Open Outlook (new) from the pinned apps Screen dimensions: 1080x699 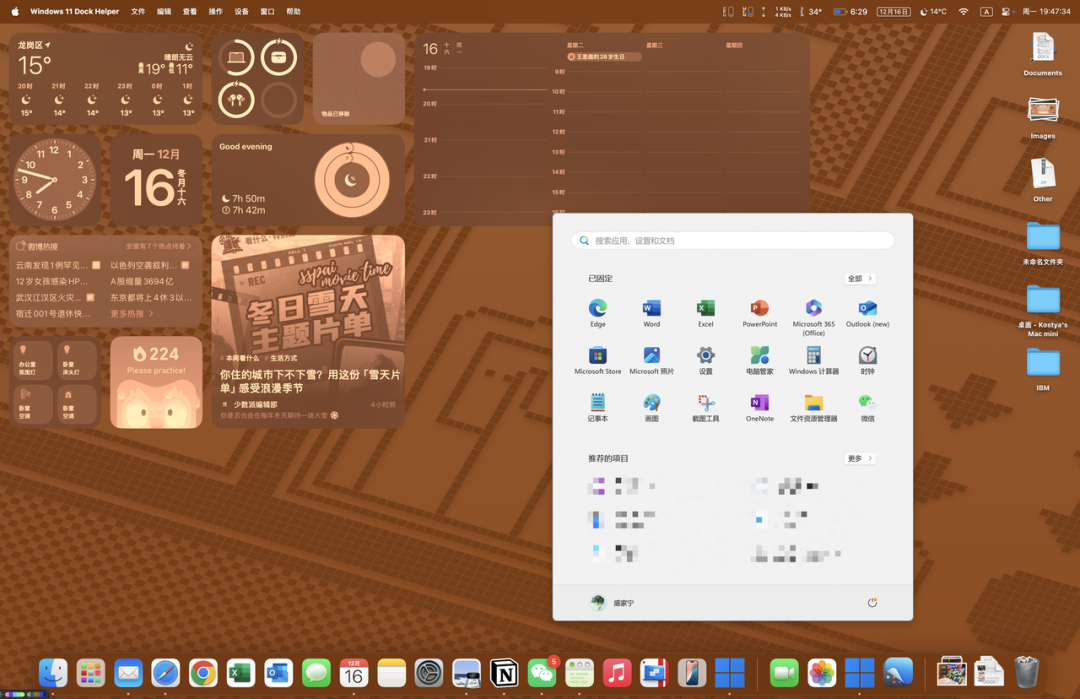click(868, 313)
